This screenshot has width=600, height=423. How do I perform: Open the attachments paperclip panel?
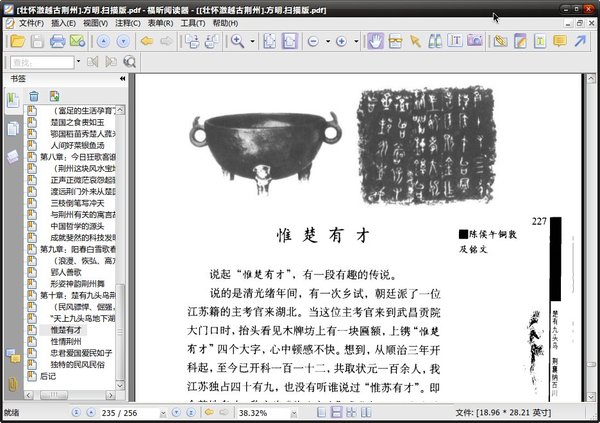(13, 385)
